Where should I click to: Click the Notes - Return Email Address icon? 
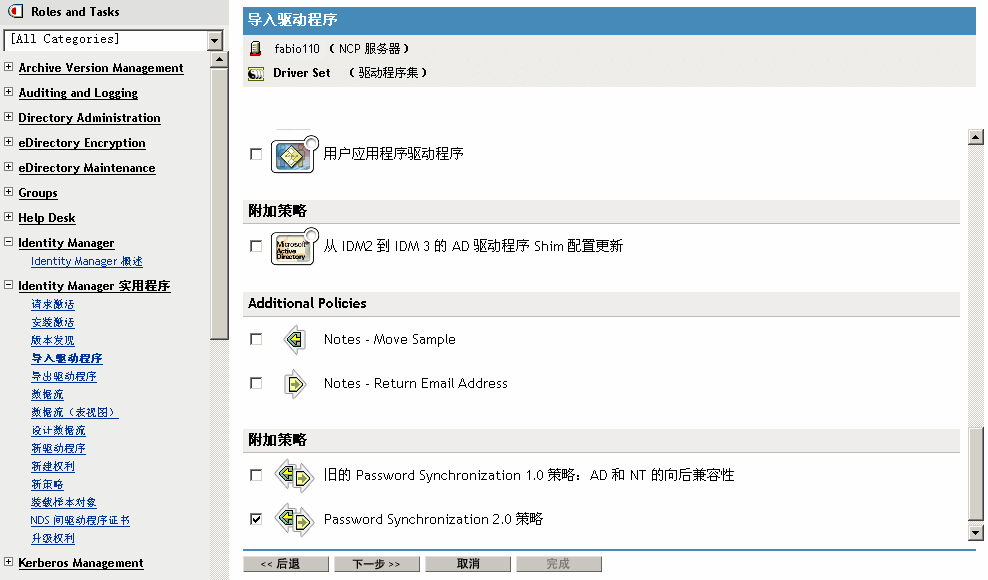(x=294, y=384)
